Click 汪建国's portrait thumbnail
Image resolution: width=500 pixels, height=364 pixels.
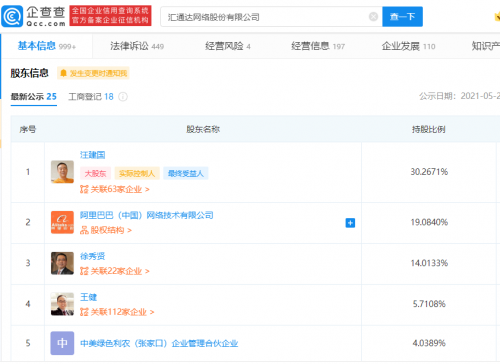point(62,172)
